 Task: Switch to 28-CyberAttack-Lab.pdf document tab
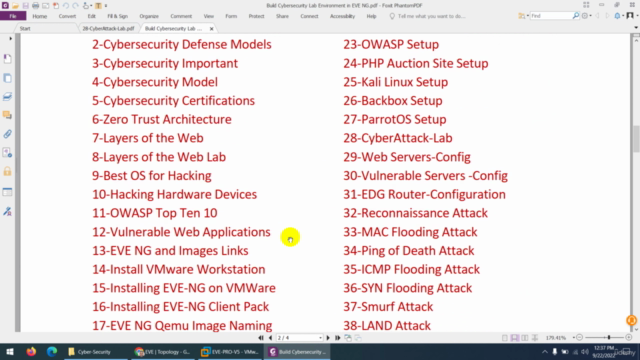tap(108, 29)
